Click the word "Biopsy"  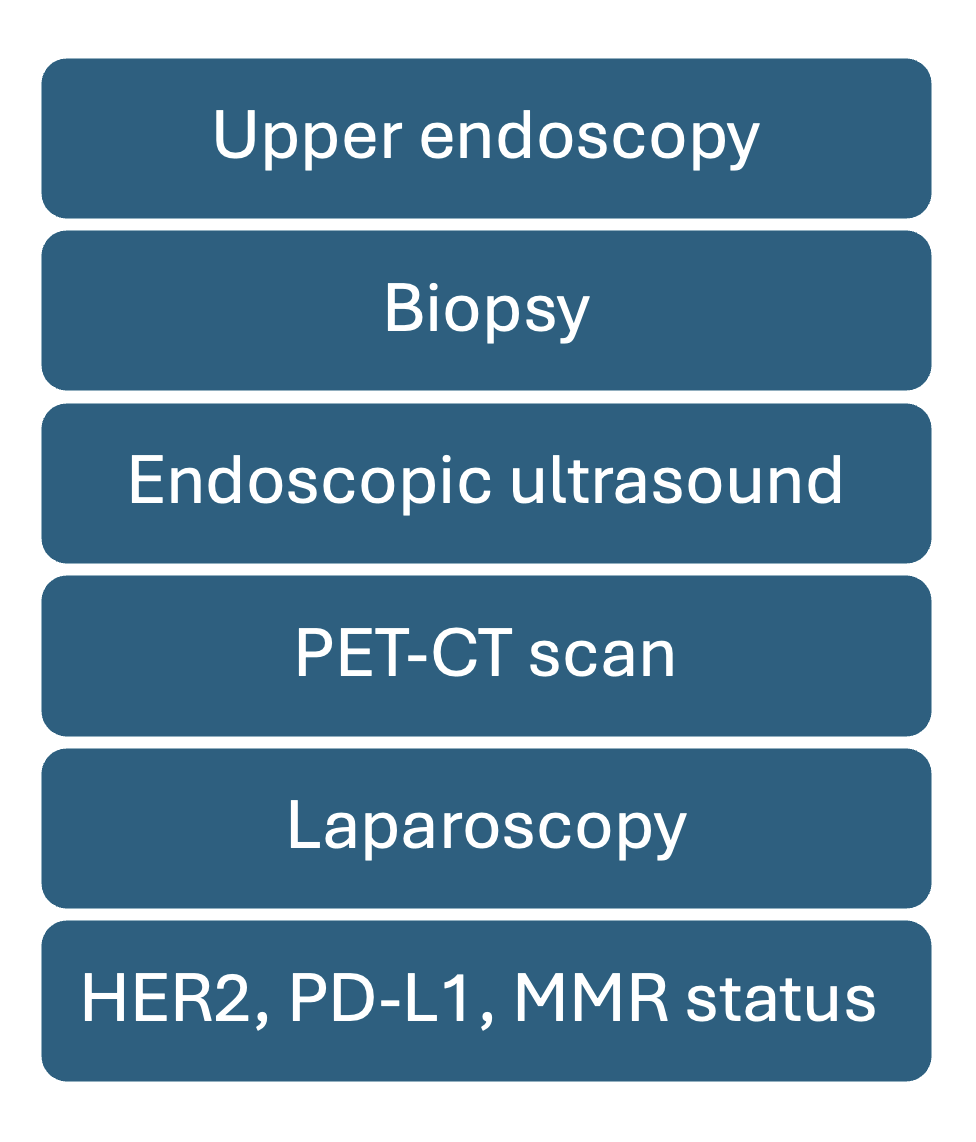[x=487, y=312]
